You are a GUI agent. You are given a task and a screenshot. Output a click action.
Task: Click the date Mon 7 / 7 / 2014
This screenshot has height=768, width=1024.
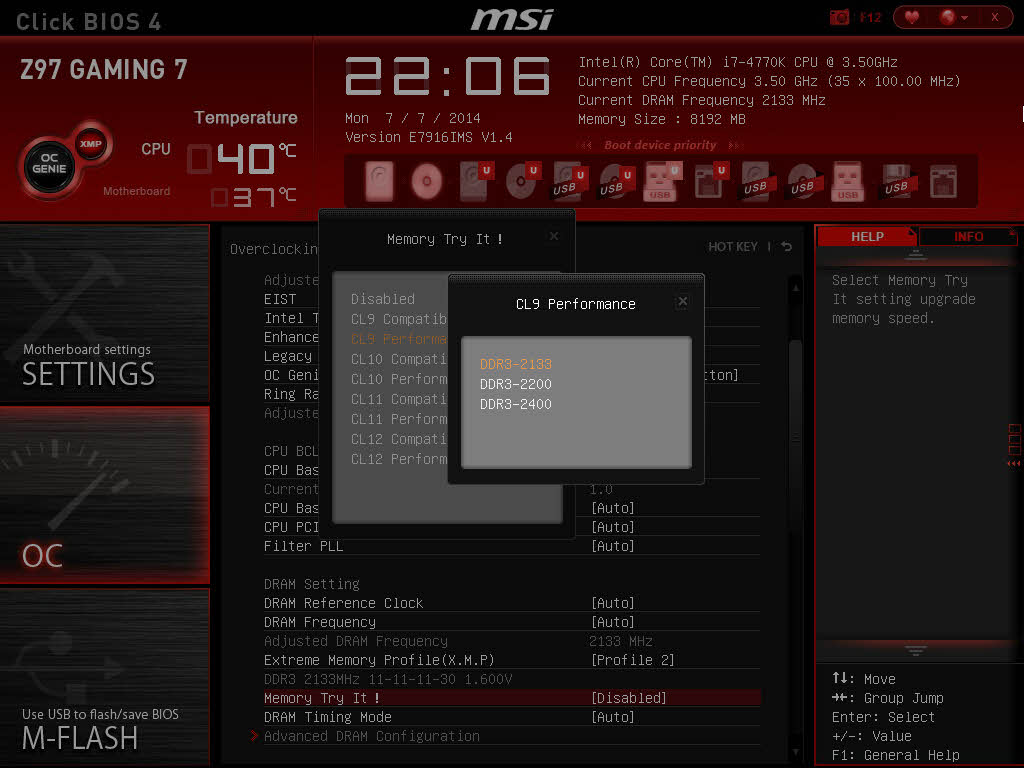pyautogui.click(x=413, y=118)
